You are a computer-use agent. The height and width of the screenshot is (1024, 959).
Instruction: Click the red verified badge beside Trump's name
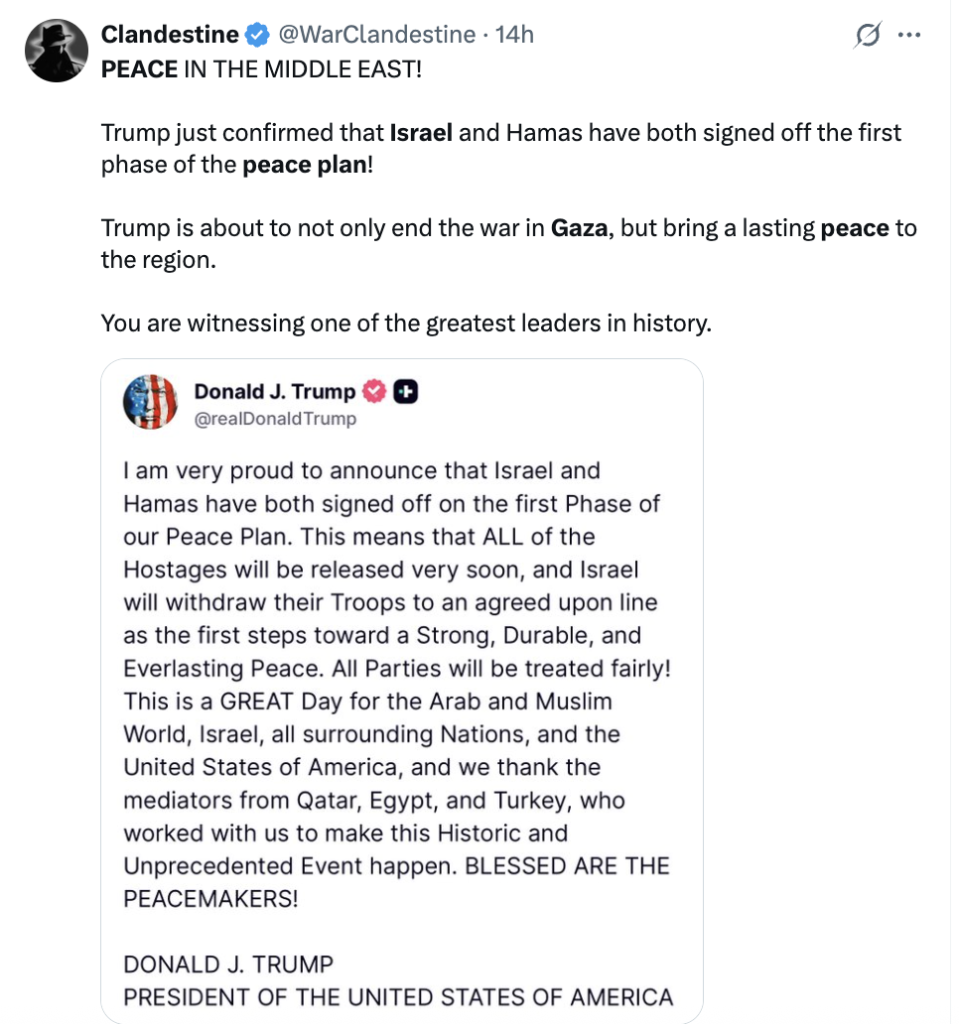click(374, 392)
